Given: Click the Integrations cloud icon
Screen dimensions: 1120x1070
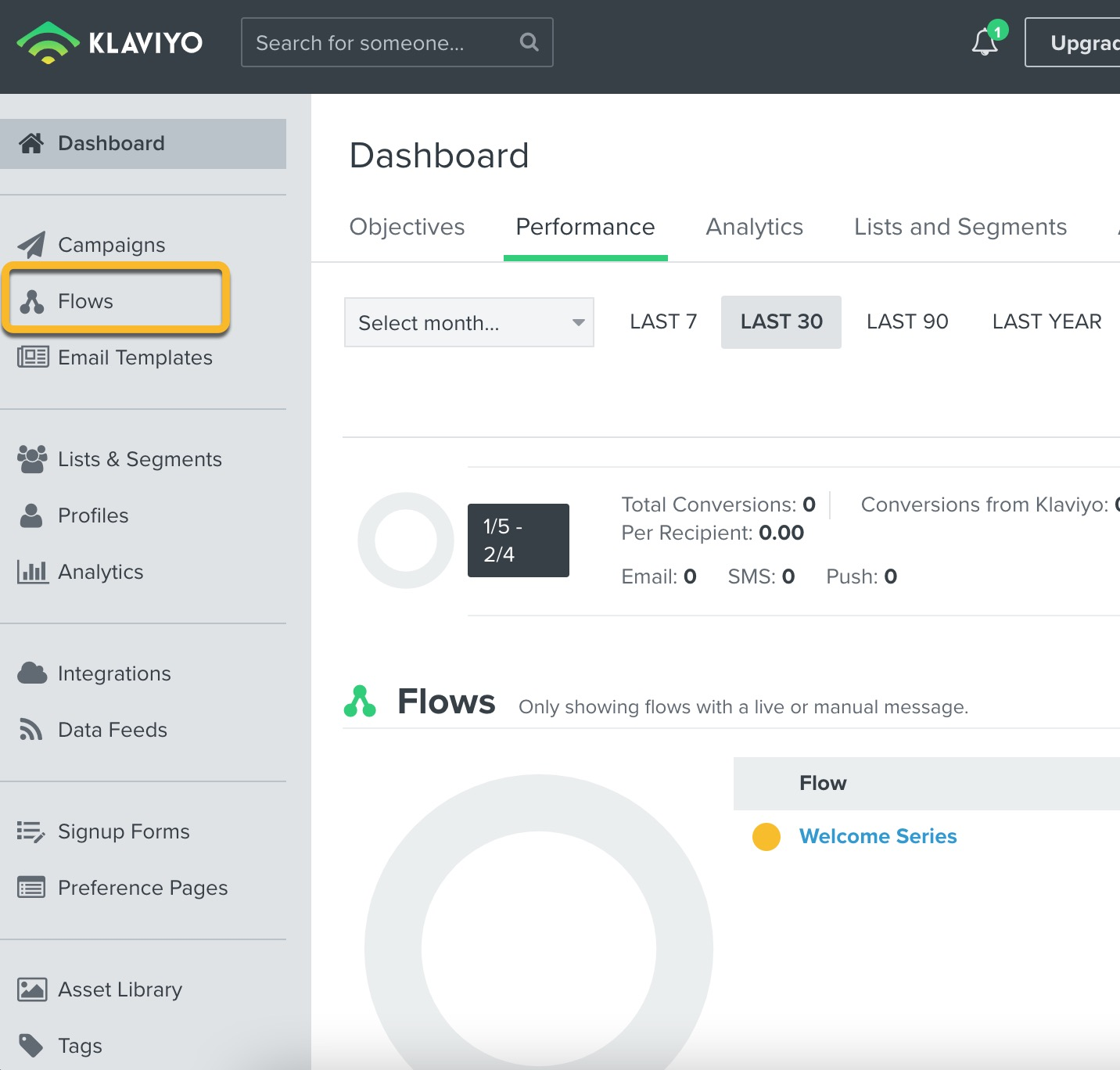Looking at the screenshot, I should tap(32, 673).
